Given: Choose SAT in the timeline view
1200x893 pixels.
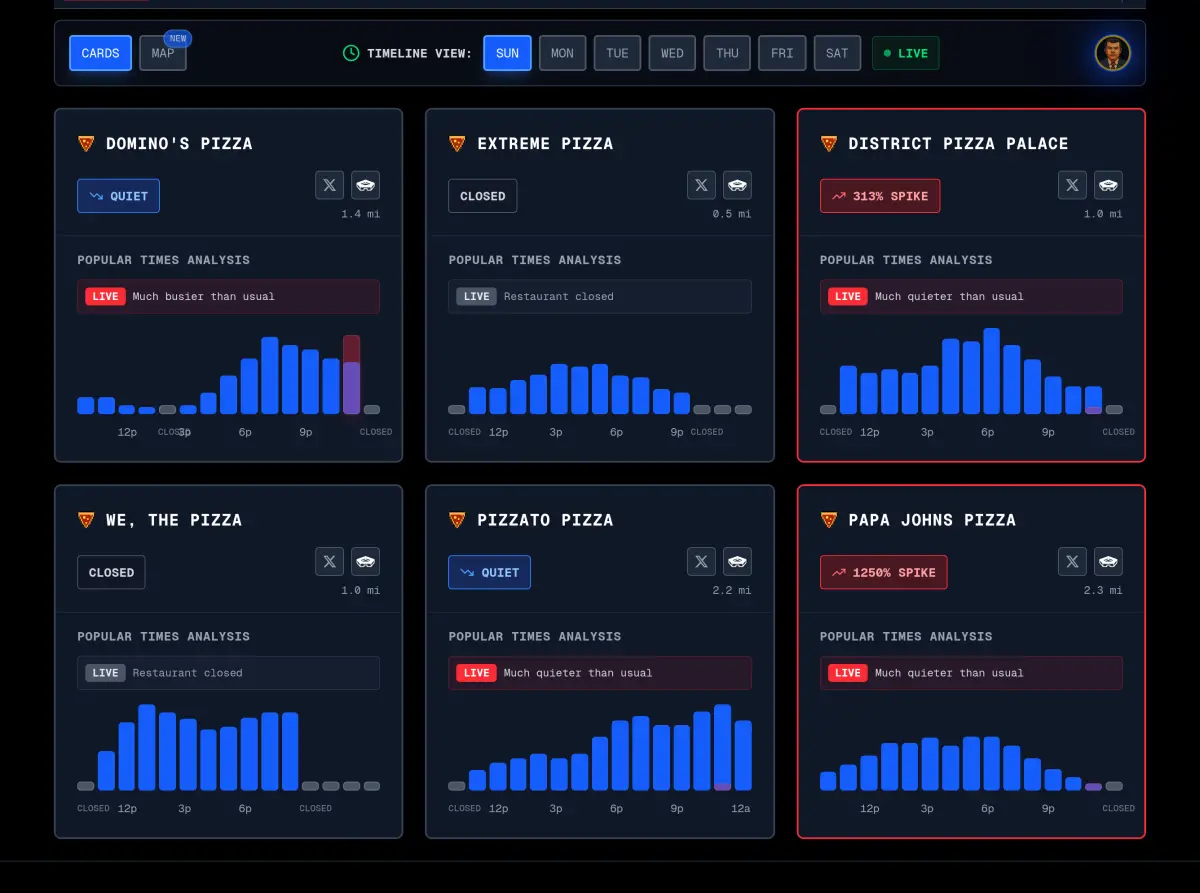Looking at the screenshot, I should tap(837, 53).
